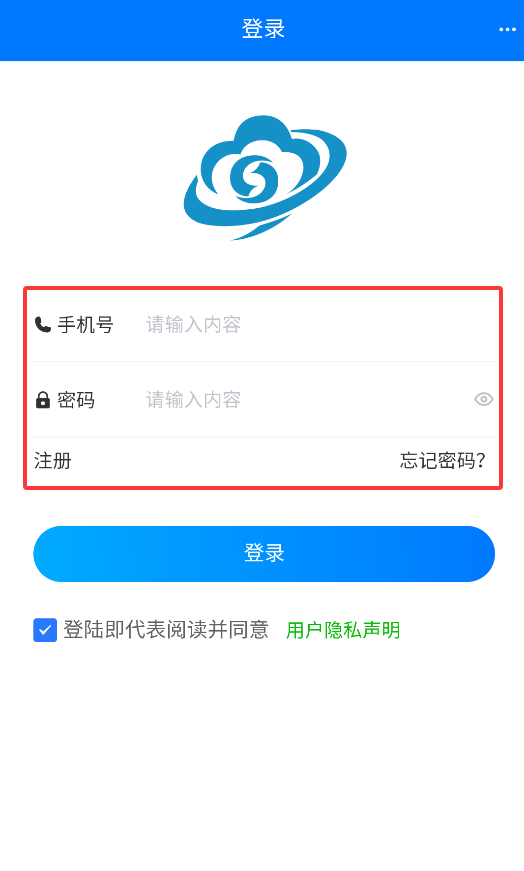Click the 登录 title in header
524x871 pixels.
click(263, 29)
